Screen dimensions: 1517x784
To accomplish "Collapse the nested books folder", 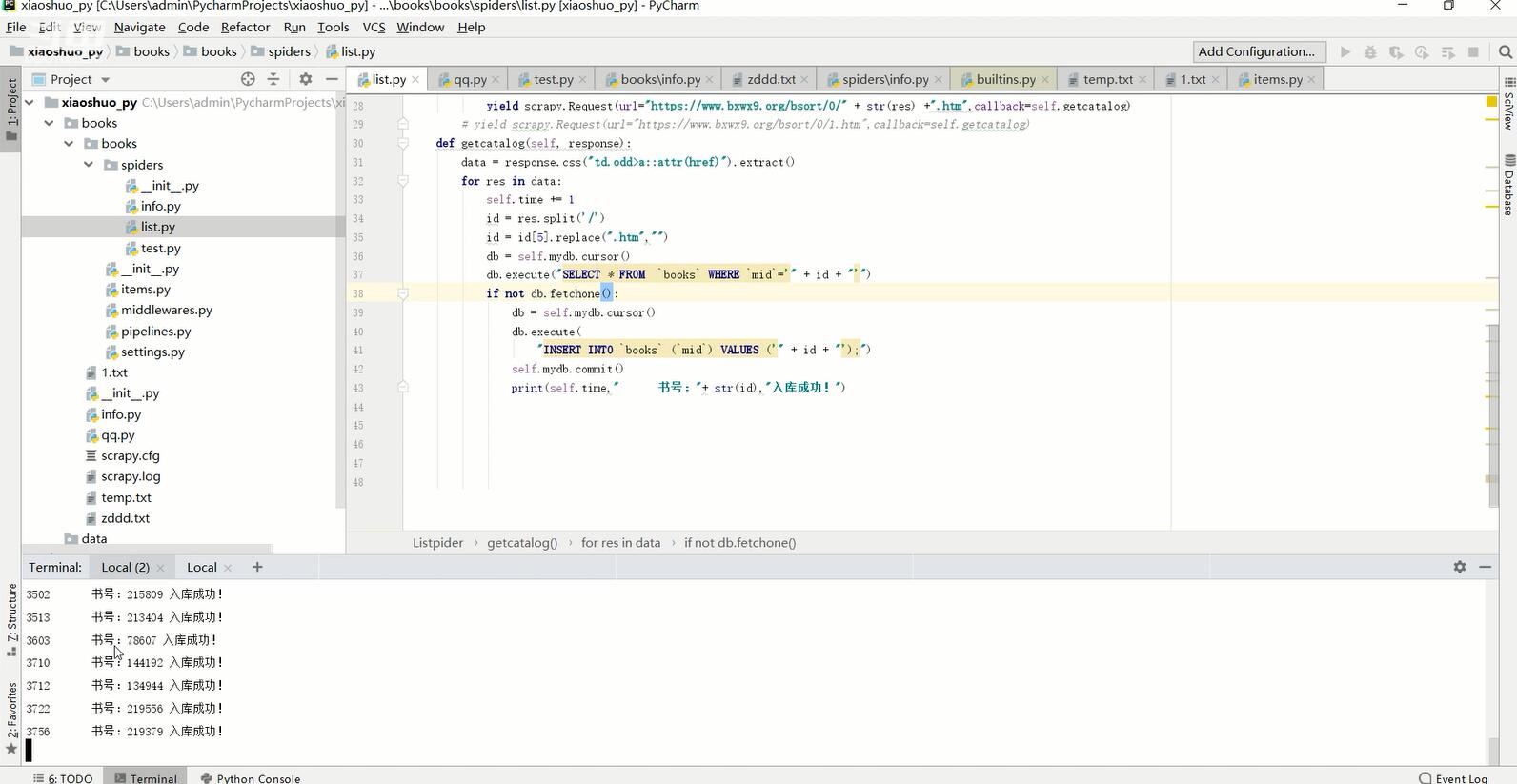I will pyautogui.click(x=69, y=144).
